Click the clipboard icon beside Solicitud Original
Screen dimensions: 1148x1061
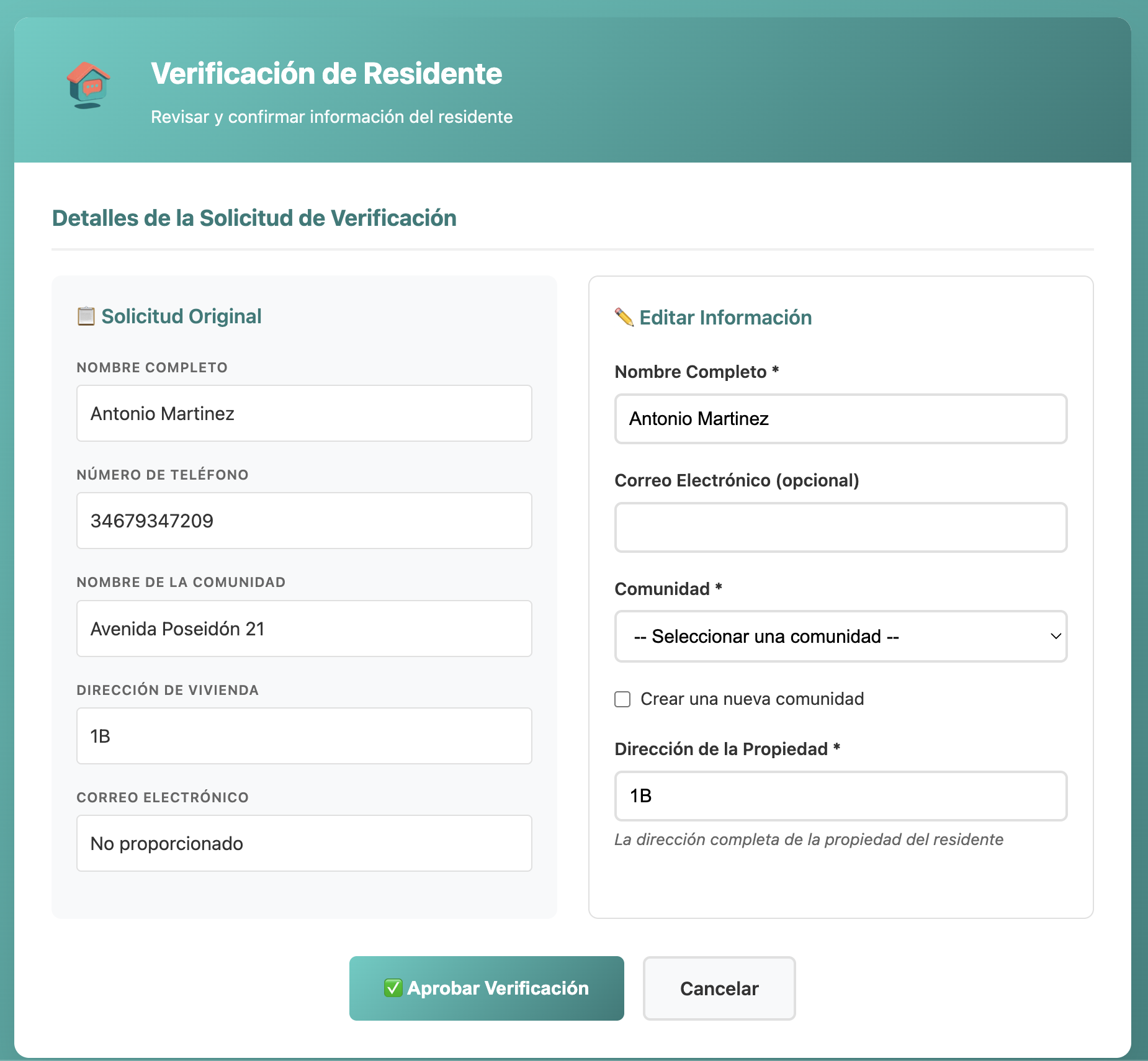(x=86, y=315)
